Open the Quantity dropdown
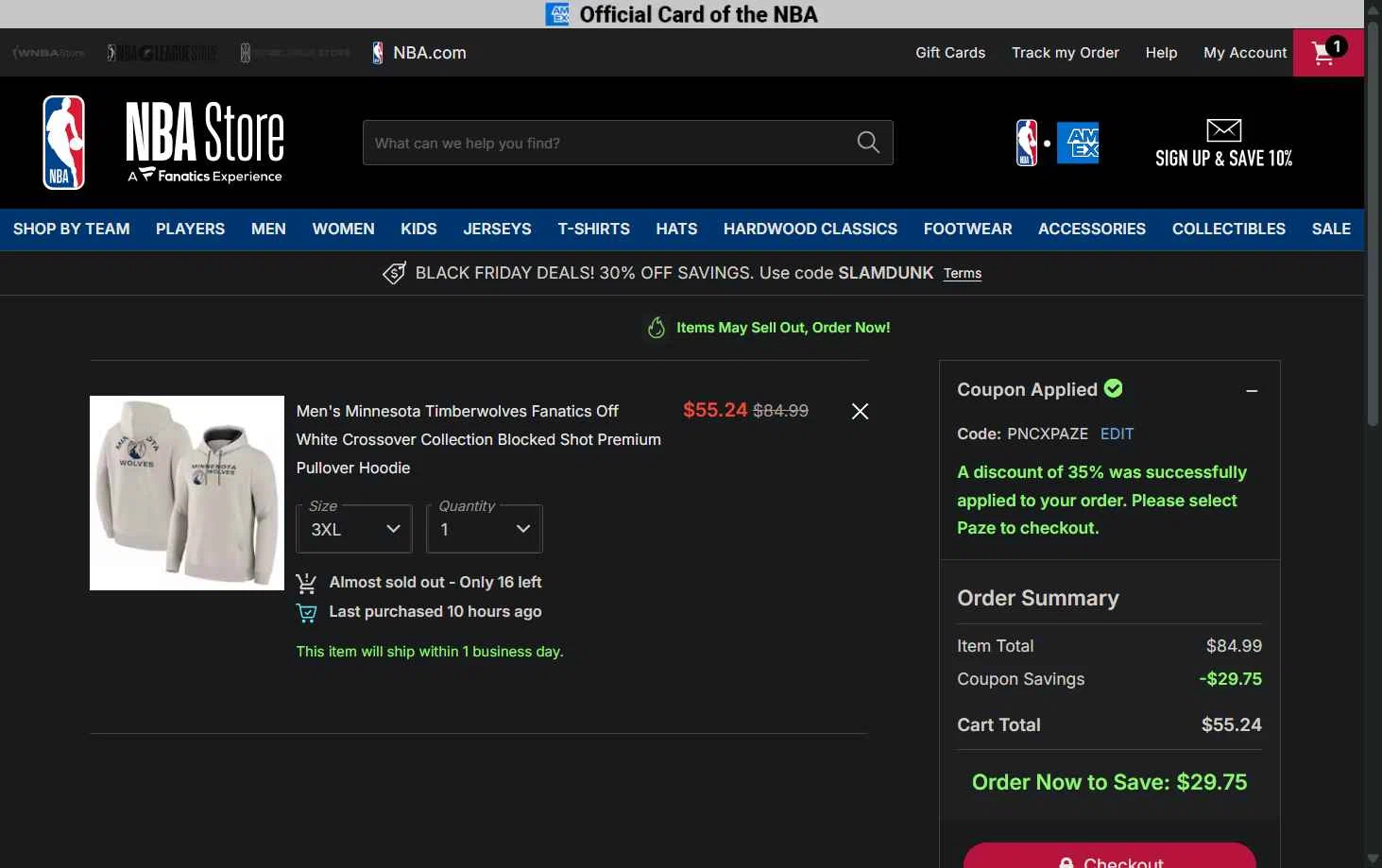Image resolution: width=1382 pixels, height=868 pixels. (x=485, y=529)
